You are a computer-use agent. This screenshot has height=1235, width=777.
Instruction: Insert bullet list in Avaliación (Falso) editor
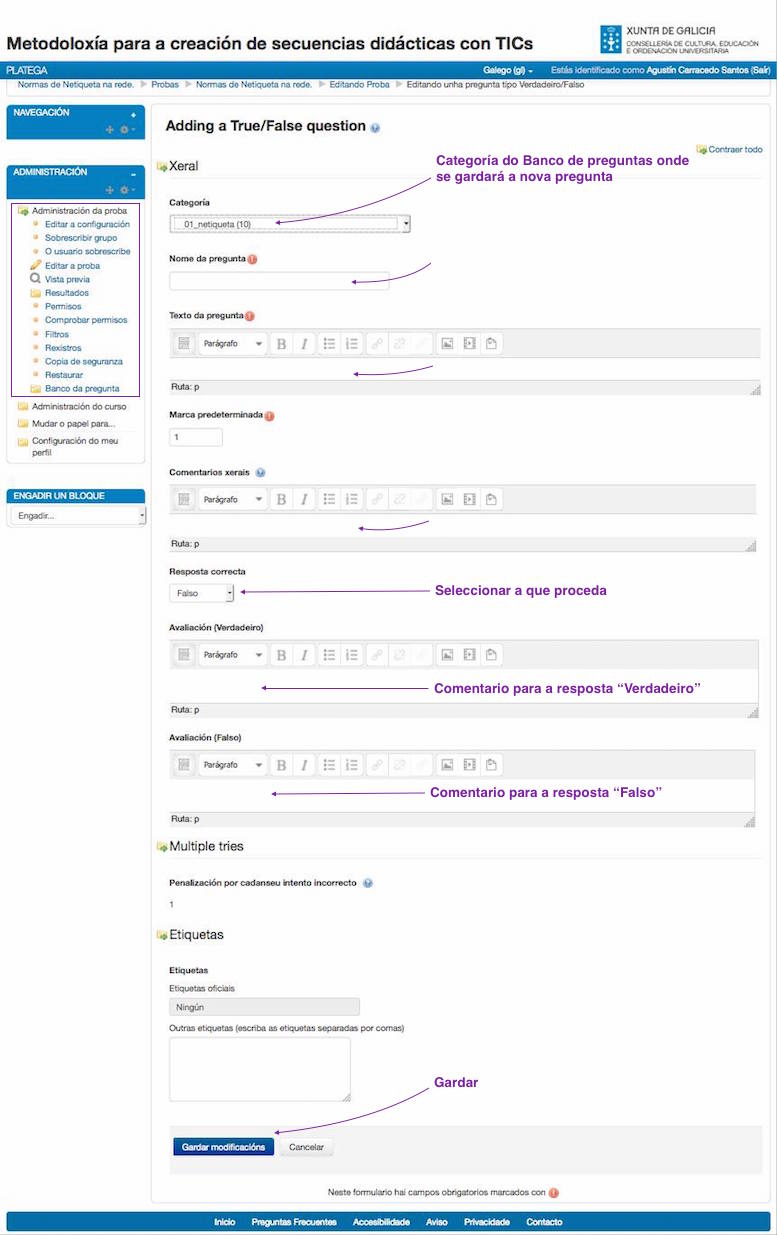(x=329, y=765)
